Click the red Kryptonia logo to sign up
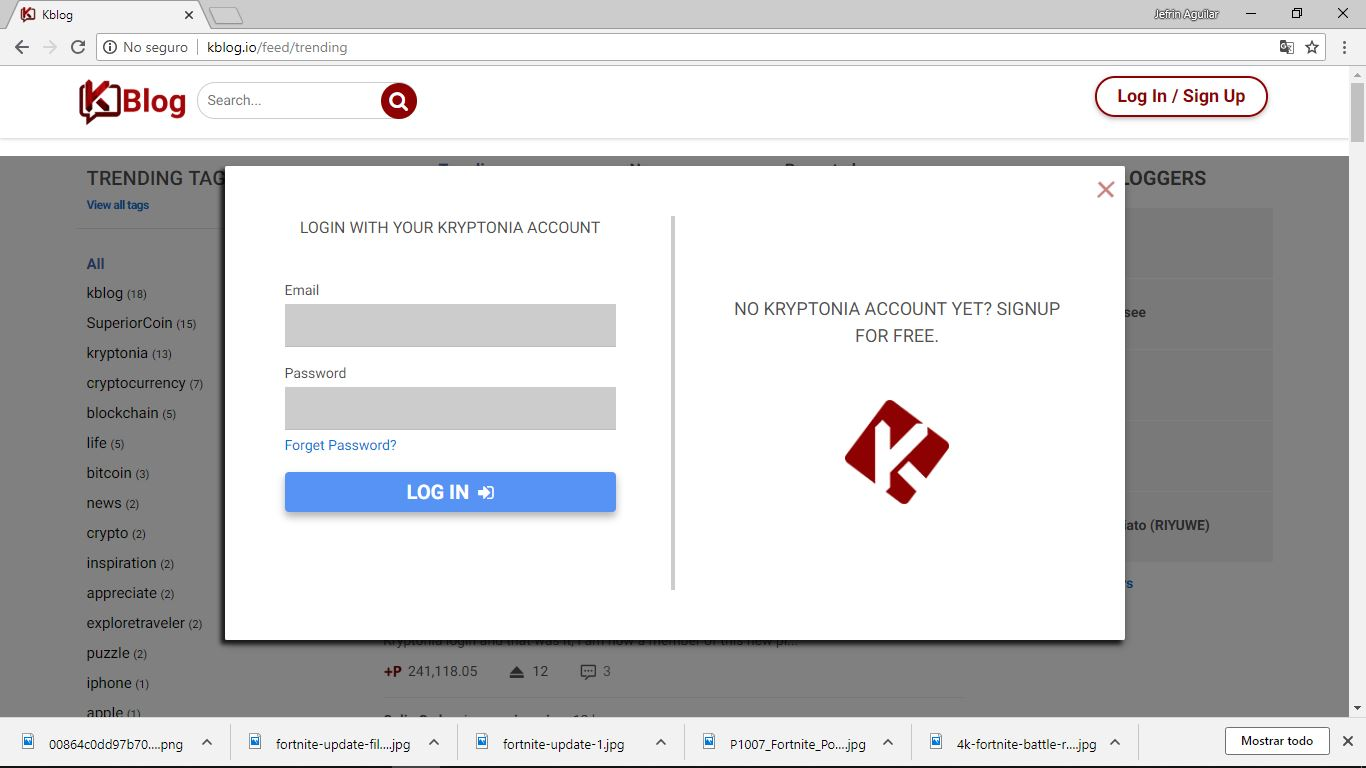The image size is (1366, 768). click(897, 452)
